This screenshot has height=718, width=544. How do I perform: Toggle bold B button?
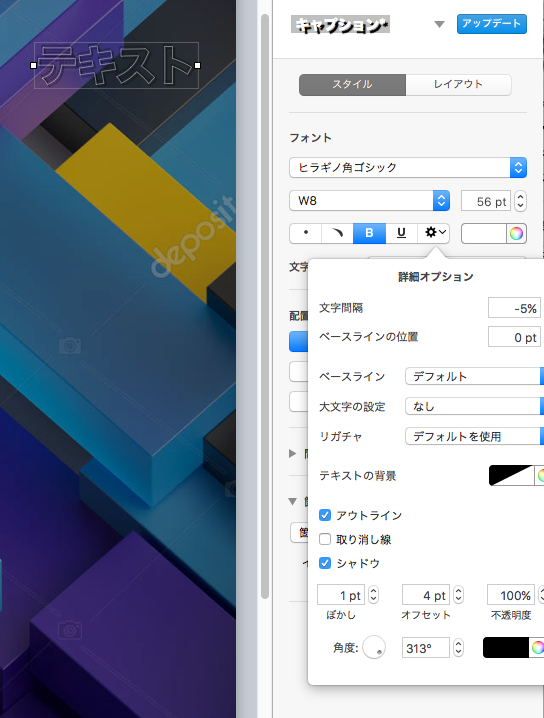point(369,234)
